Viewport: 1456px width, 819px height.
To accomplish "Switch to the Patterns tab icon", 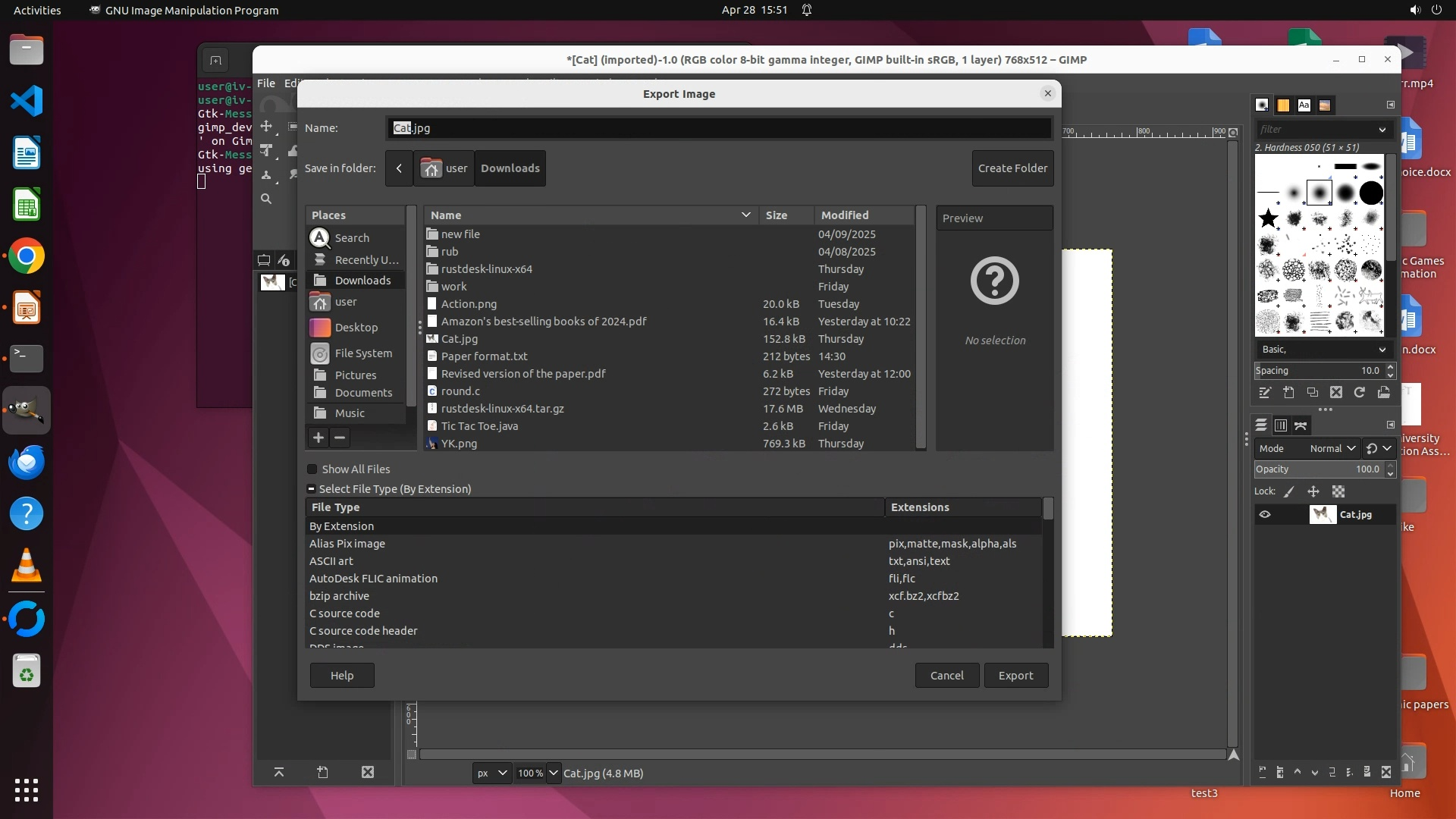I will pyautogui.click(x=1283, y=105).
